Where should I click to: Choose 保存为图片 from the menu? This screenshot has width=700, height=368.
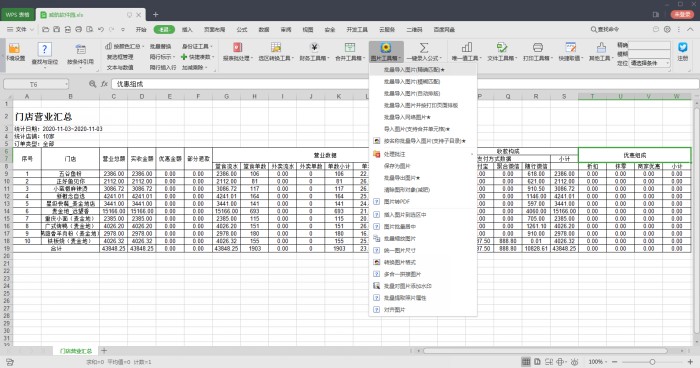[x=423, y=166]
